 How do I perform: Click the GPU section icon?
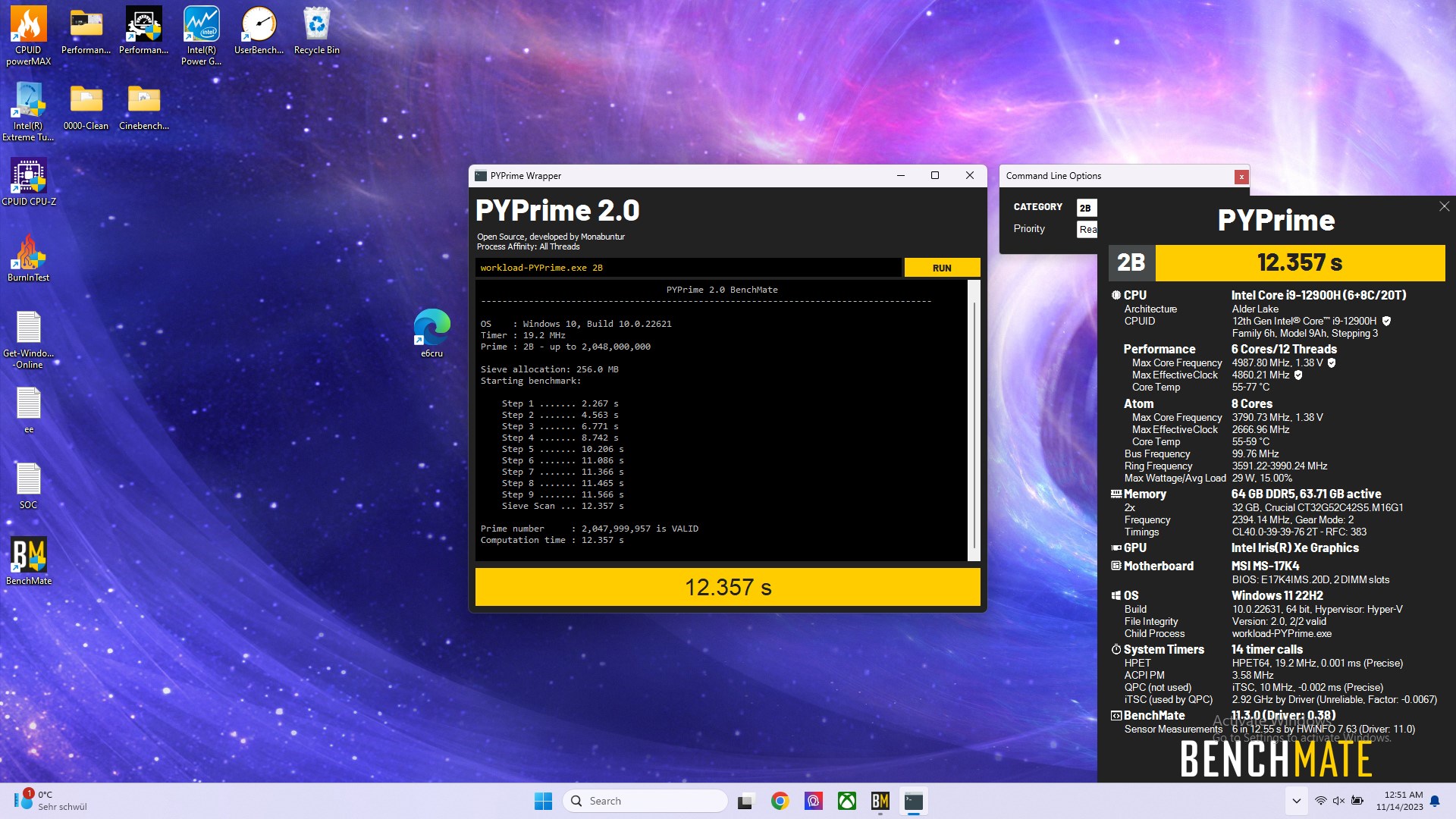click(1116, 548)
